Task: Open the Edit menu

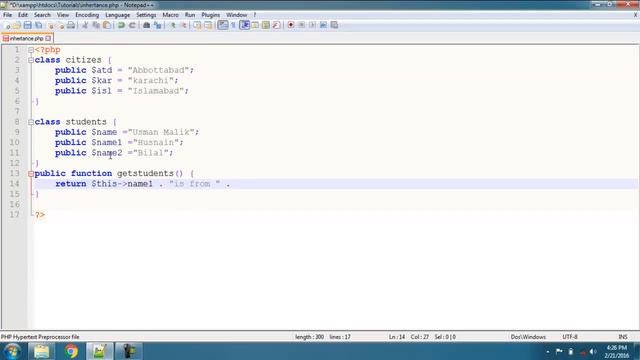Action: [23, 15]
